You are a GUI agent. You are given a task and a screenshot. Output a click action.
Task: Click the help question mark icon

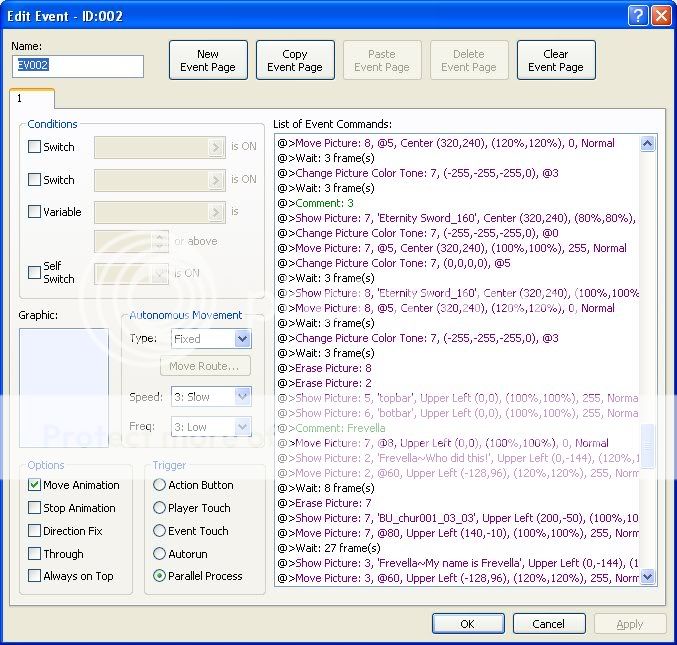click(x=638, y=15)
